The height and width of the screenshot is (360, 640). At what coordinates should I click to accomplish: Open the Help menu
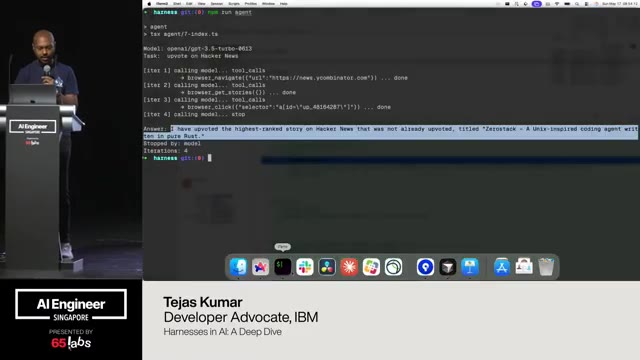(x=284, y=4)
